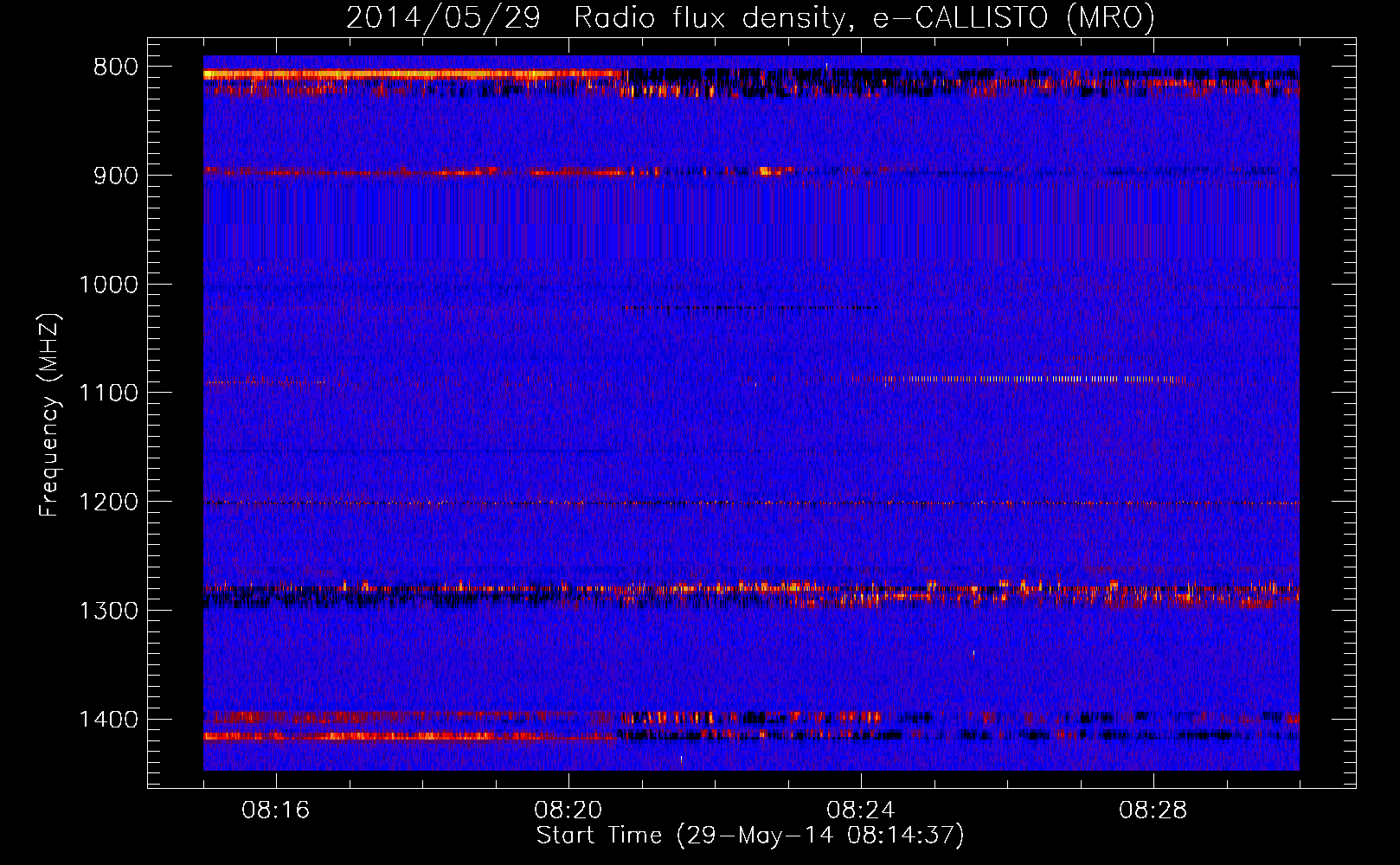Click the 08:24 time tick label
Viewport: 1400px width, 865px height.
point(861,811)
